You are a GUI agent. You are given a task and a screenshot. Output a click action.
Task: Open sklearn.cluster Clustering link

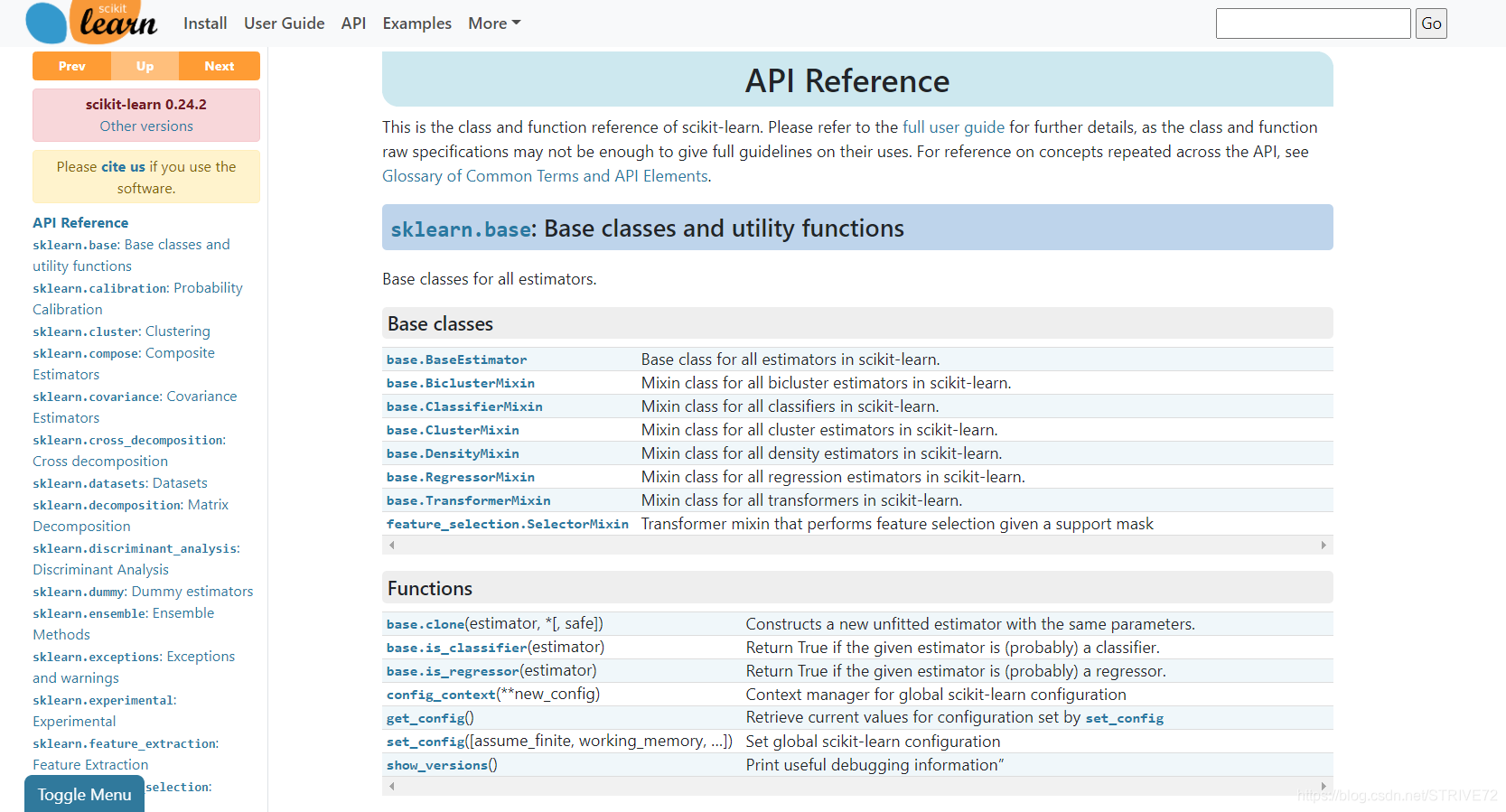coord(121,331)
